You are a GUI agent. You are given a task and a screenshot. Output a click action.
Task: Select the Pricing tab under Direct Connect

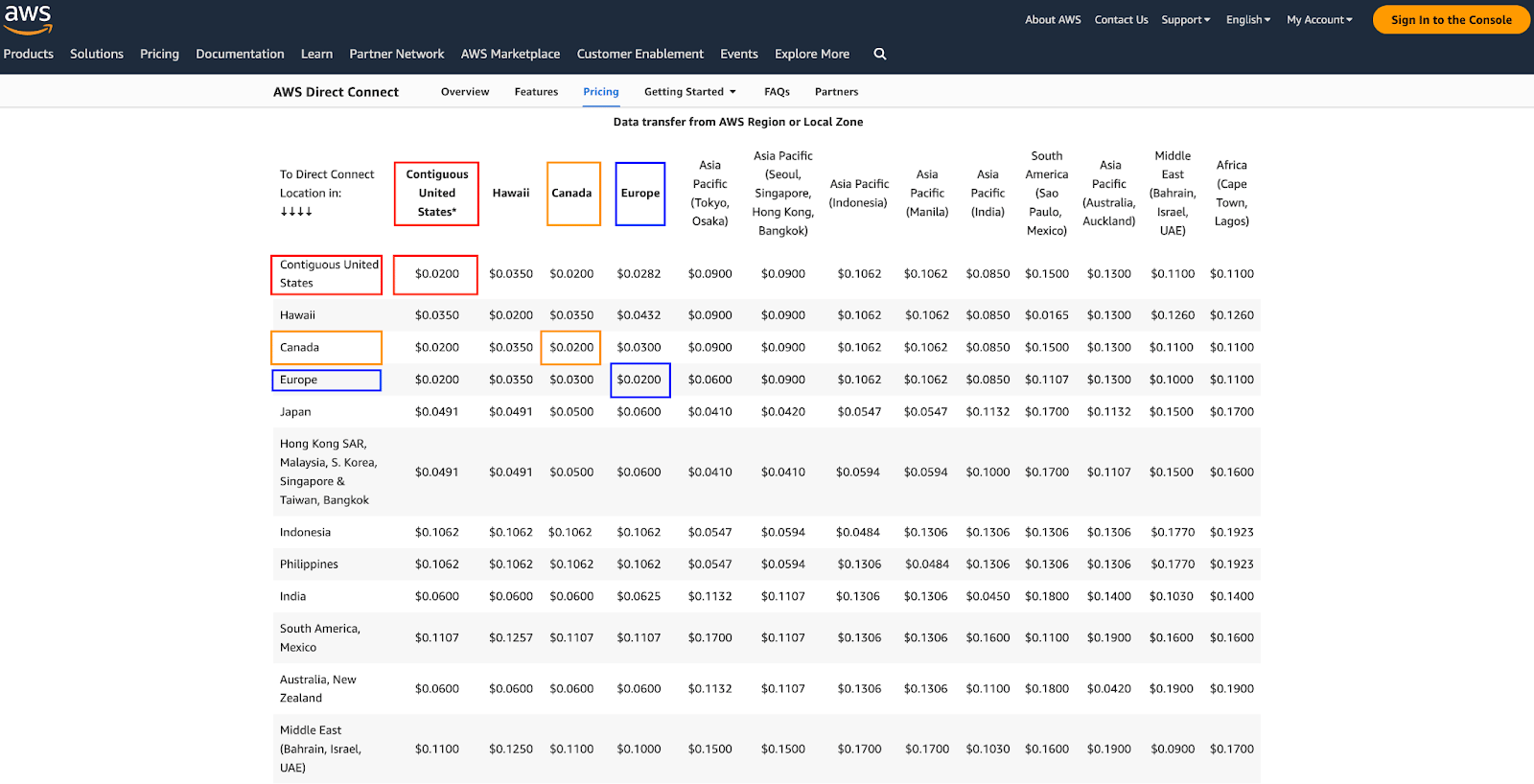[601, 92]
